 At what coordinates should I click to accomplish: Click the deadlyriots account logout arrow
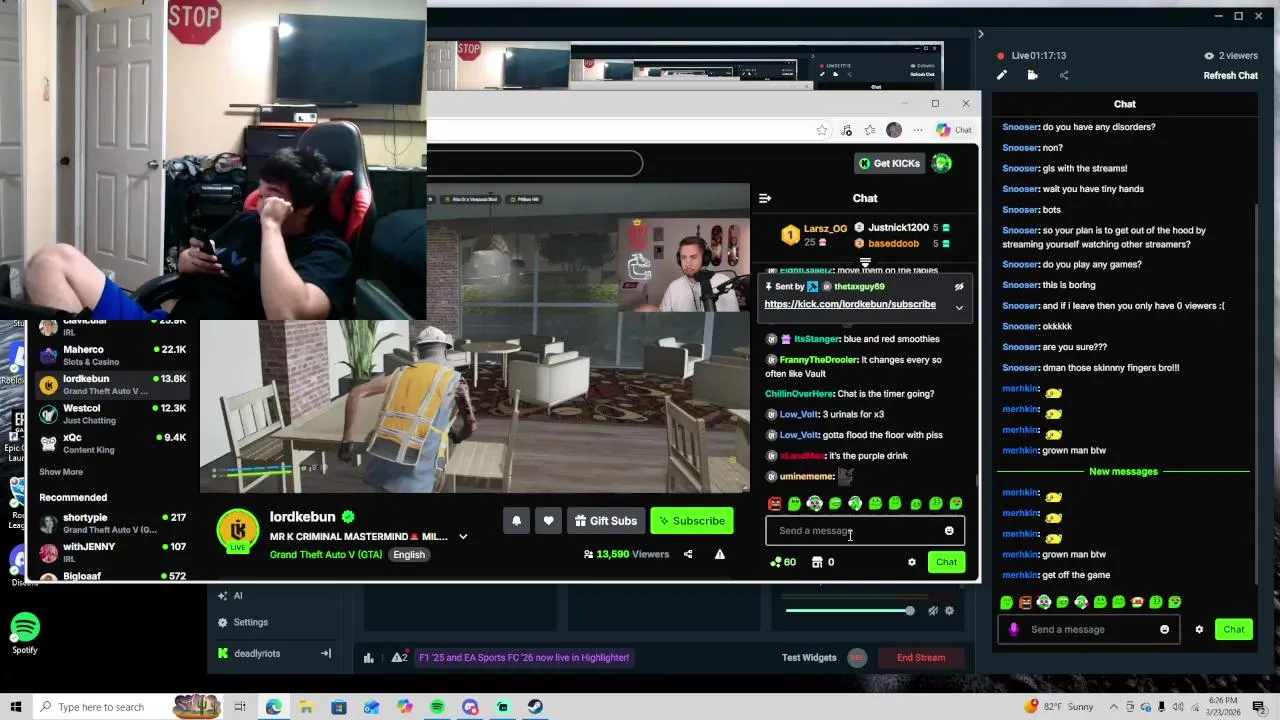(325, 654)
